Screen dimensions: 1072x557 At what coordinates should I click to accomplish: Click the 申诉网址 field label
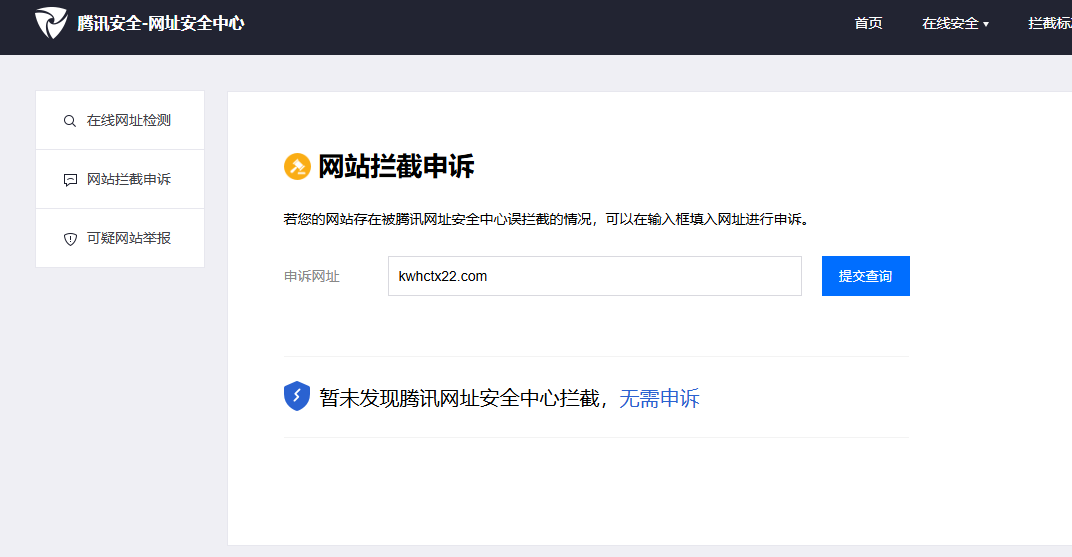[x=312, y=276]
